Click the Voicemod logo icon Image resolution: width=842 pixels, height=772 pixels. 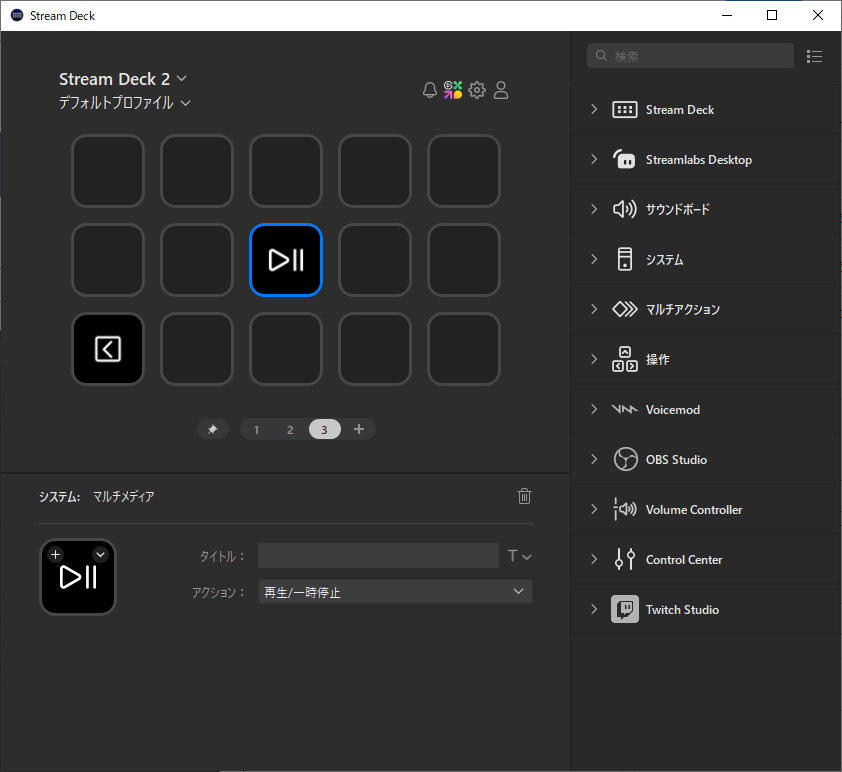[x=625, y=410]
